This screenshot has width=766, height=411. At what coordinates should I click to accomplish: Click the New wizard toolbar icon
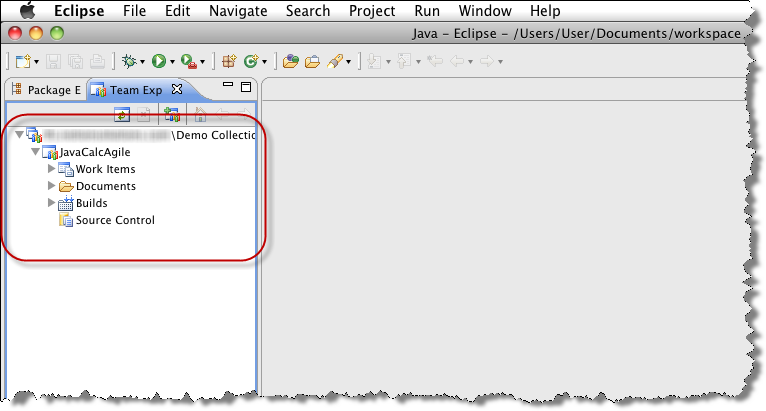click(22, 61)
